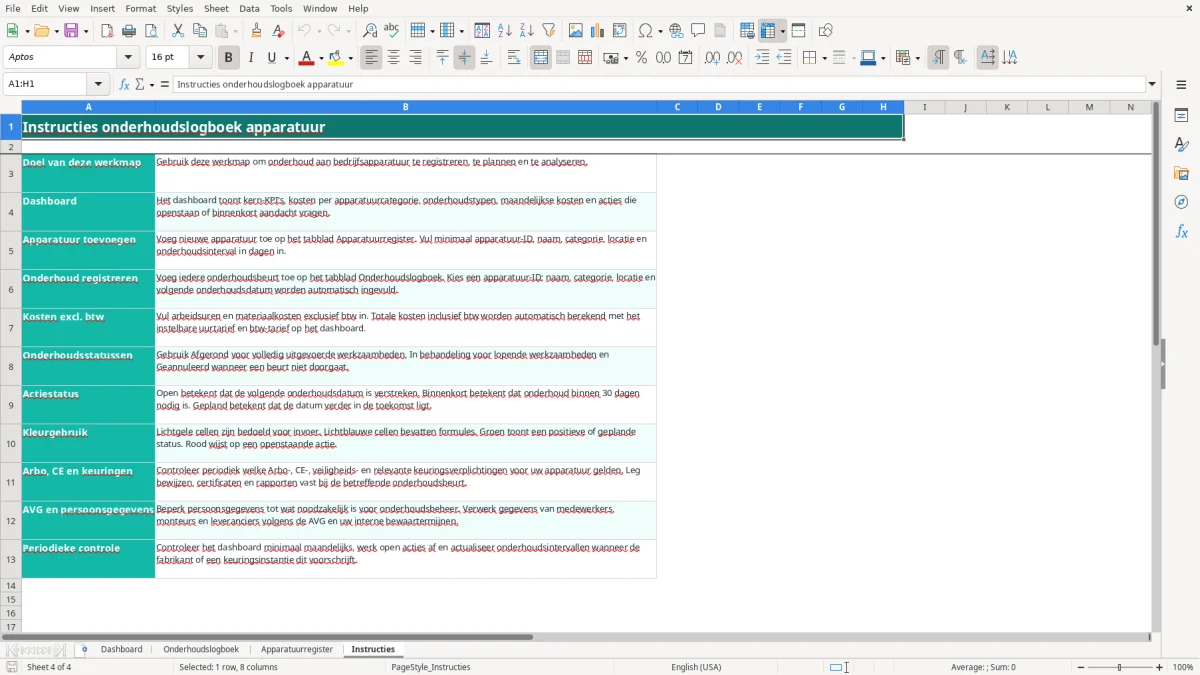Expand the formula bar
The width and height of the screenshot is (1200, 675).
pyautogui.click(x=1153, y=84)
